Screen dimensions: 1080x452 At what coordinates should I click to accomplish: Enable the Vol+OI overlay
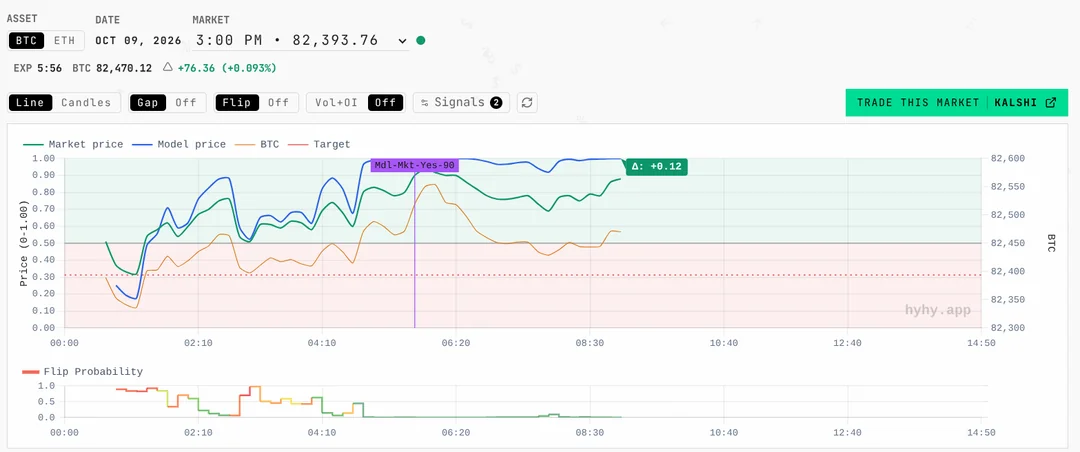[336, 103]
